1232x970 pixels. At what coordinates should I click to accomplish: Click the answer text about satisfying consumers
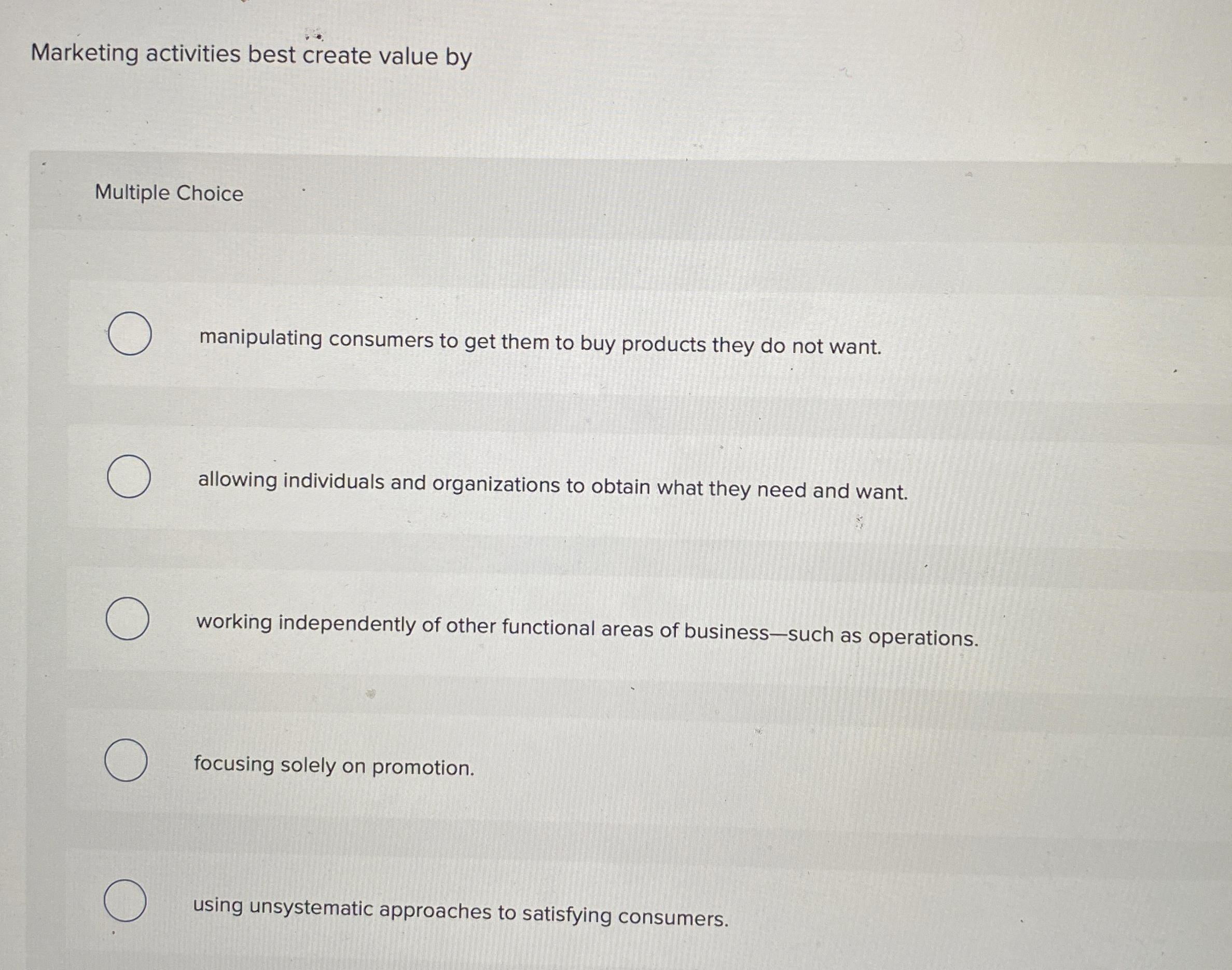[460, 908]
